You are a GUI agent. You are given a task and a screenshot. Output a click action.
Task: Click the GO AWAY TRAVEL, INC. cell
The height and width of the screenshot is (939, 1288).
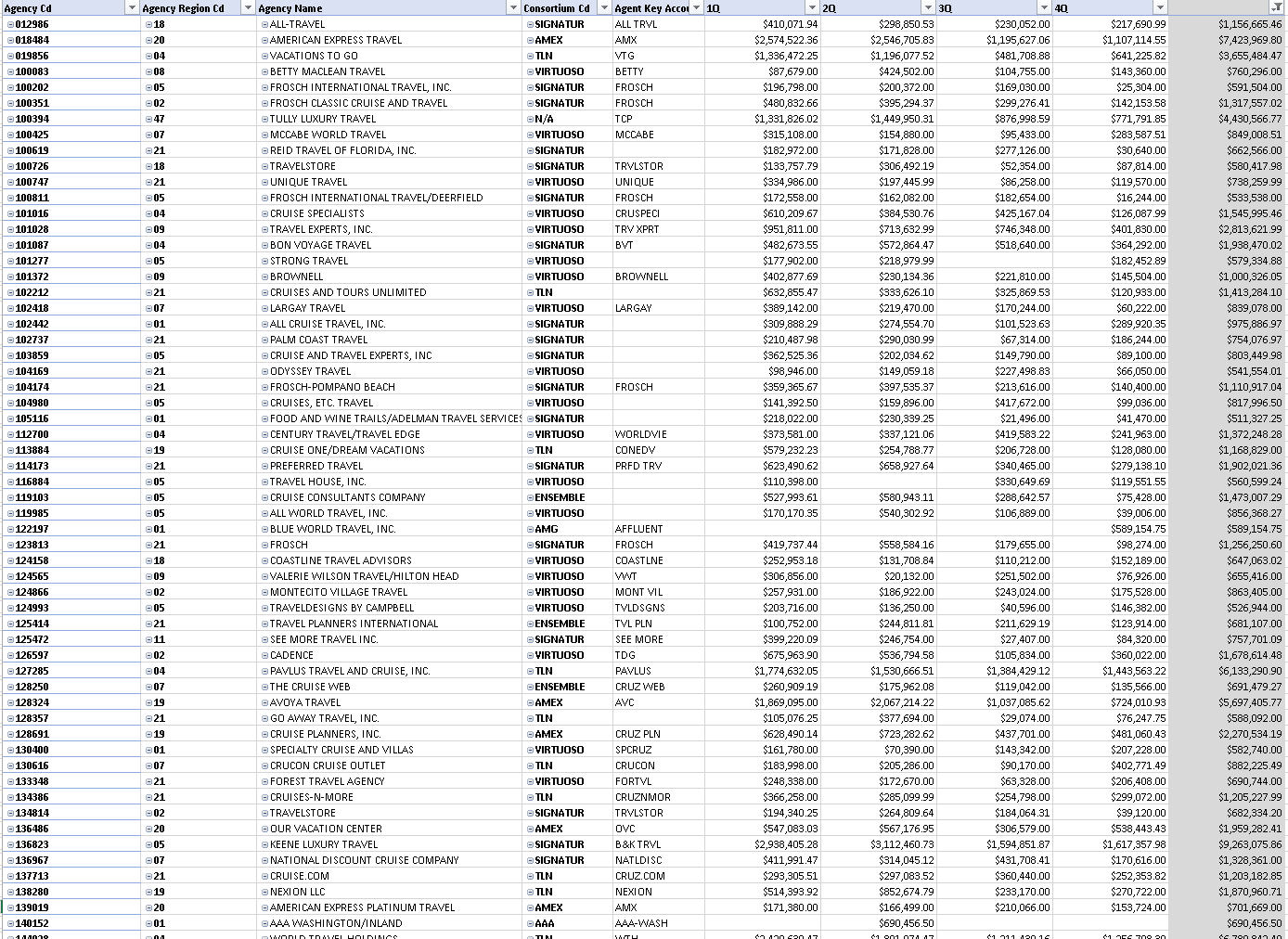pos(390,718)
